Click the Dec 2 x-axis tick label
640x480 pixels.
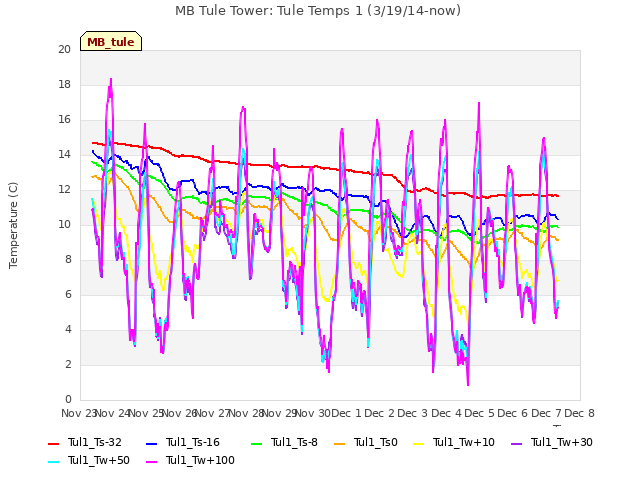(x=380, y=413)
